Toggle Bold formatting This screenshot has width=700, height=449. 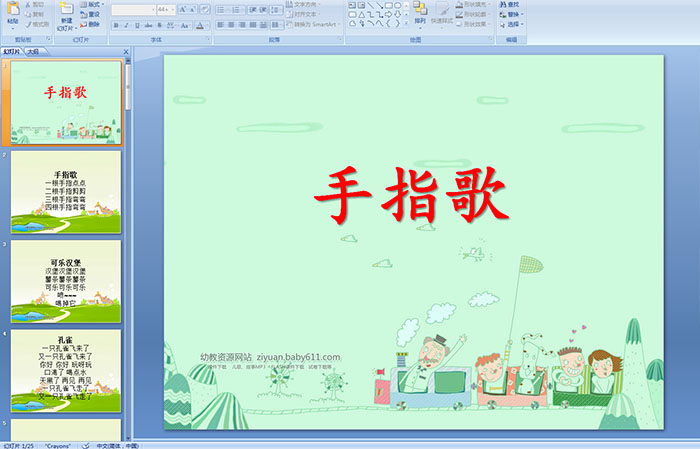tap(116, 25)
